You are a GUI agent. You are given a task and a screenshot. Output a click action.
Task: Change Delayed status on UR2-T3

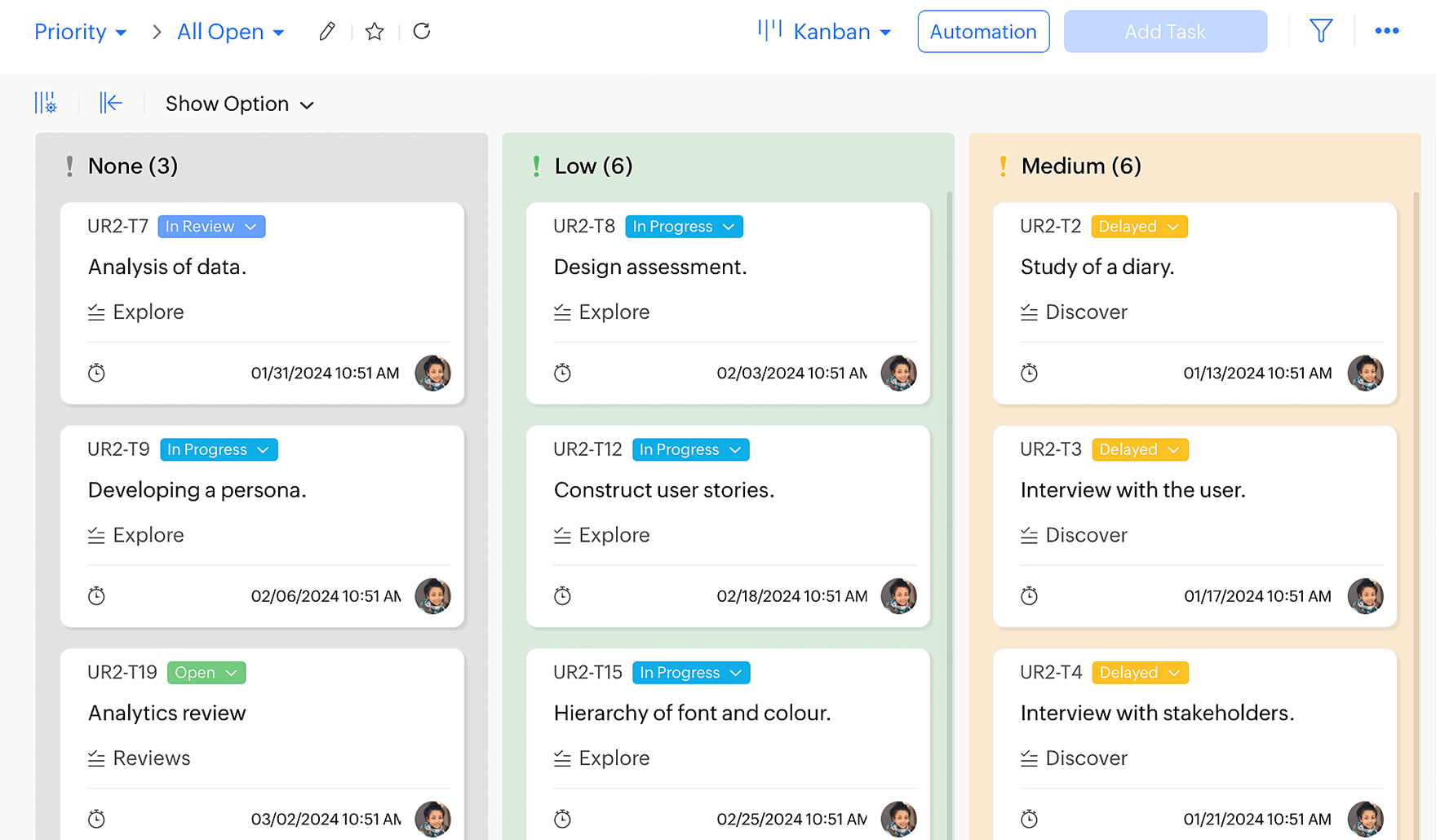tap(1139, 450)
